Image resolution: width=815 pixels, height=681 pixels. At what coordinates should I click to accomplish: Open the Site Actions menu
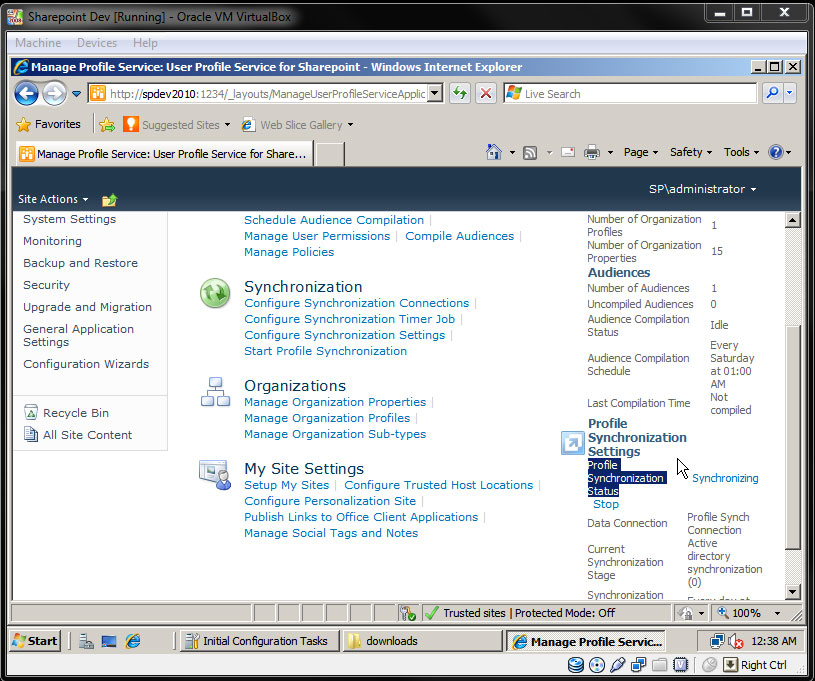[53, 199]
